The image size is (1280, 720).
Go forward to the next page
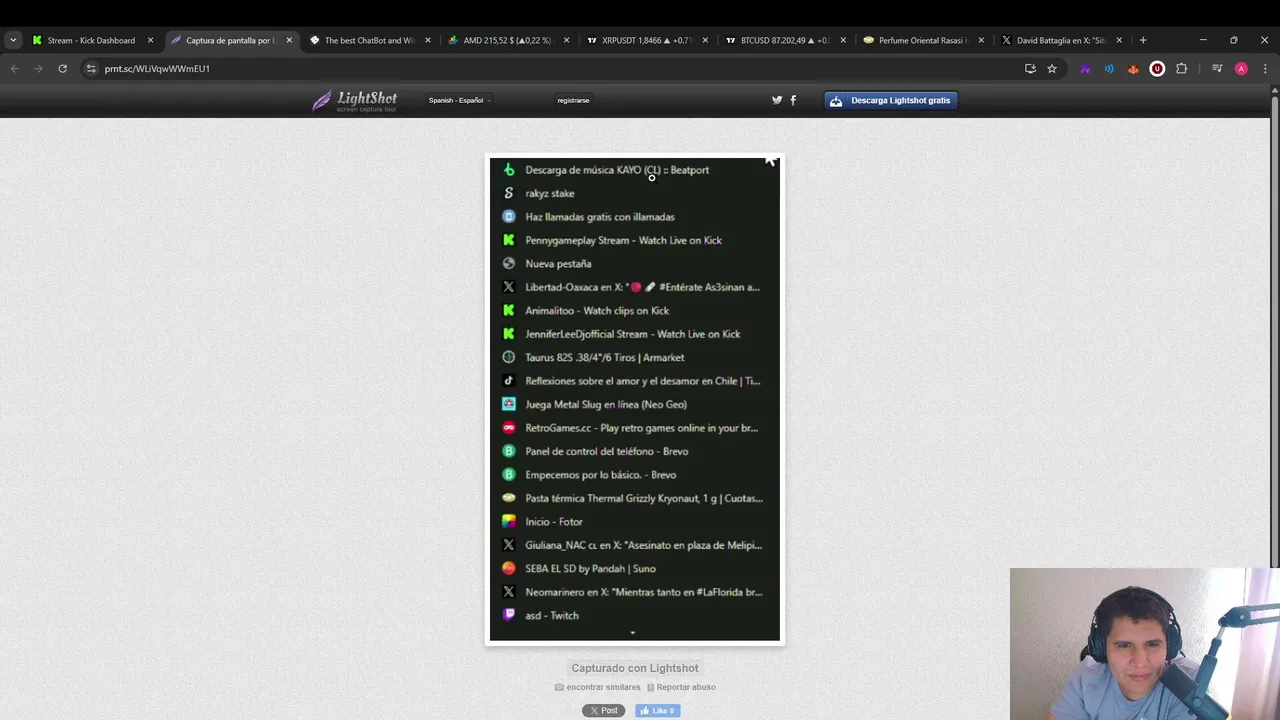pos(38,68)
